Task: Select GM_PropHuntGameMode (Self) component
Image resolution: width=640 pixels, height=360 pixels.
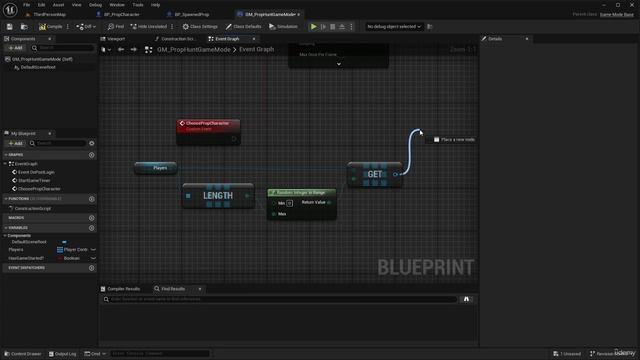Action: point(42,59)
